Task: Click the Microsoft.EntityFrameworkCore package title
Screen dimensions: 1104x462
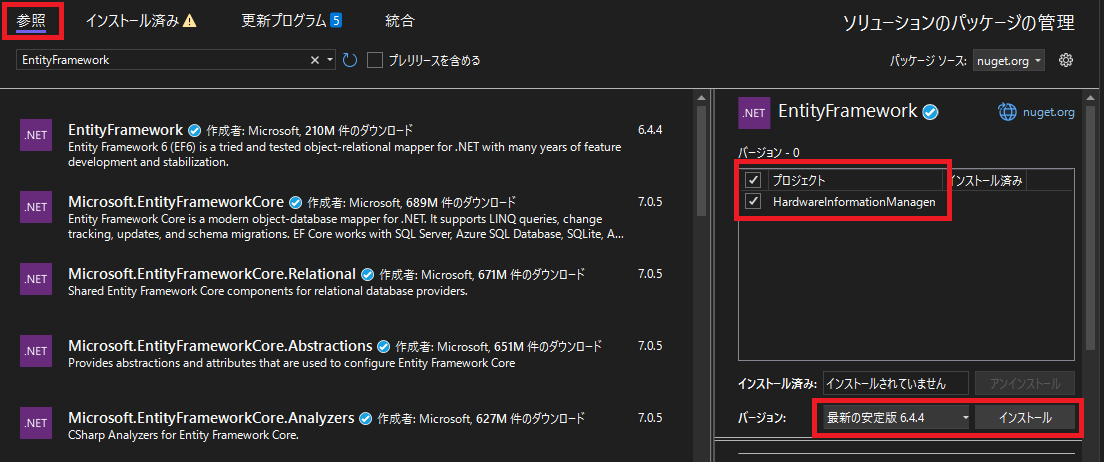Action: (176, 202)
